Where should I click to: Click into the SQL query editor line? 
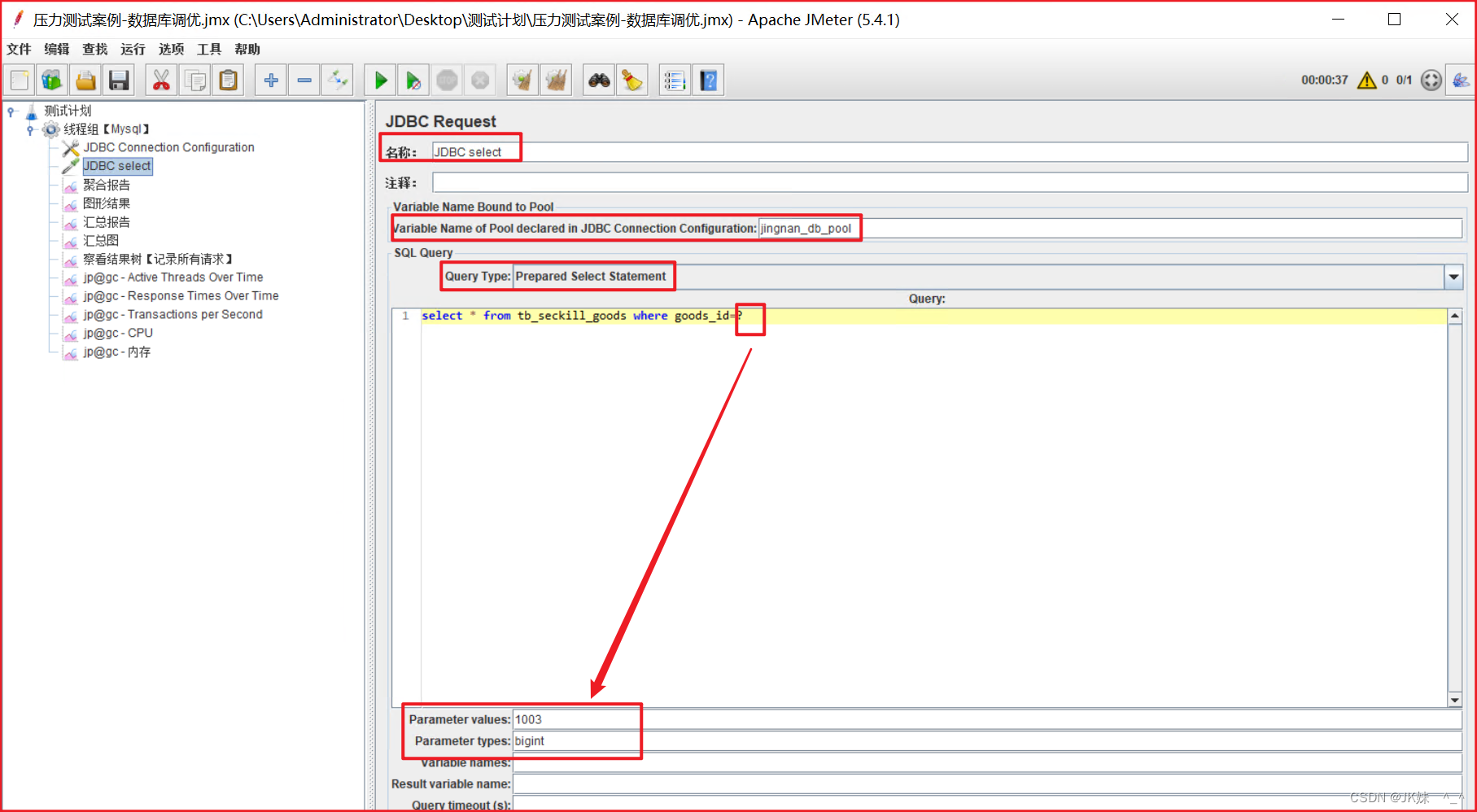[x=933, y=316]
